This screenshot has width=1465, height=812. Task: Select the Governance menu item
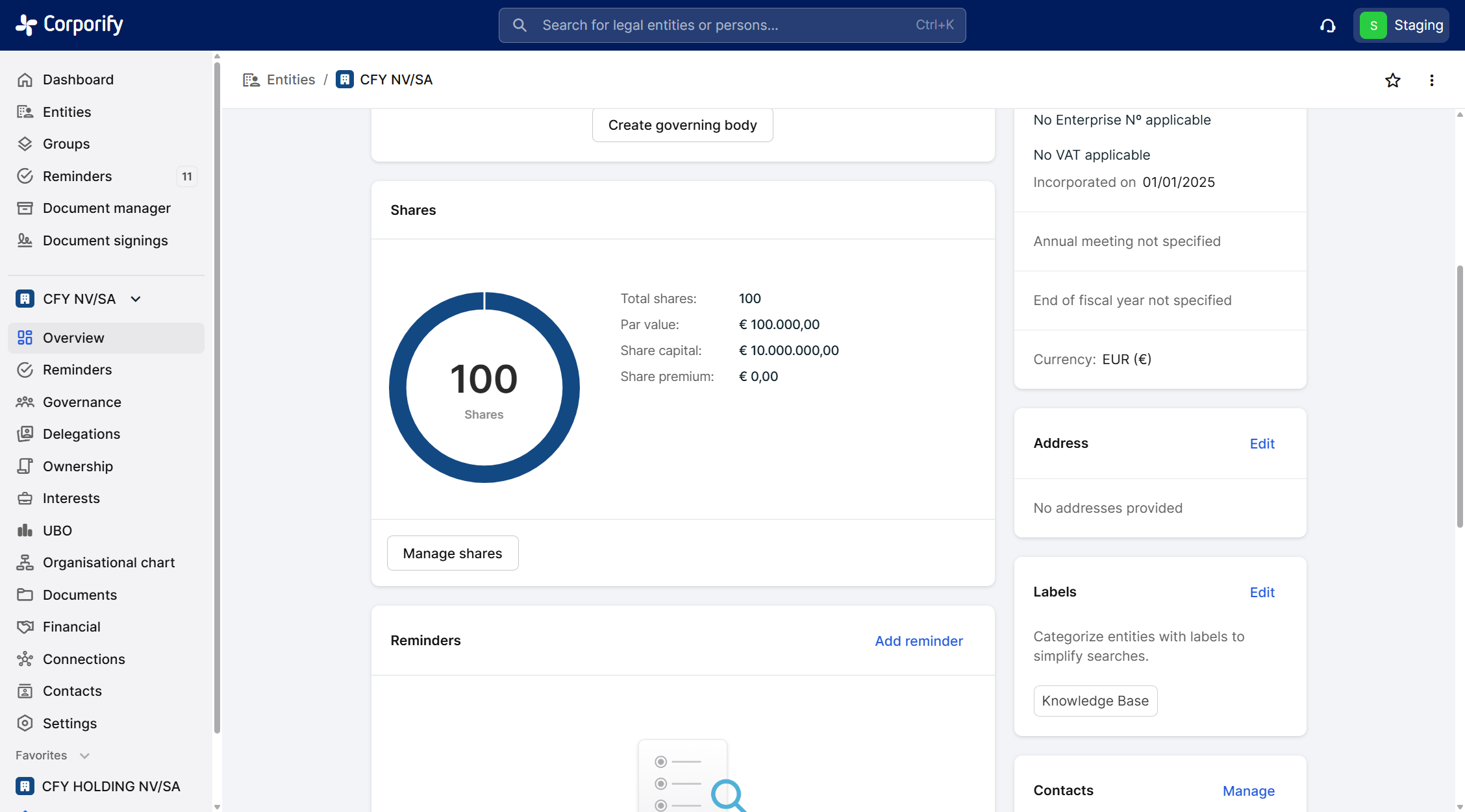pyautogui.click(x=82, y=402)
